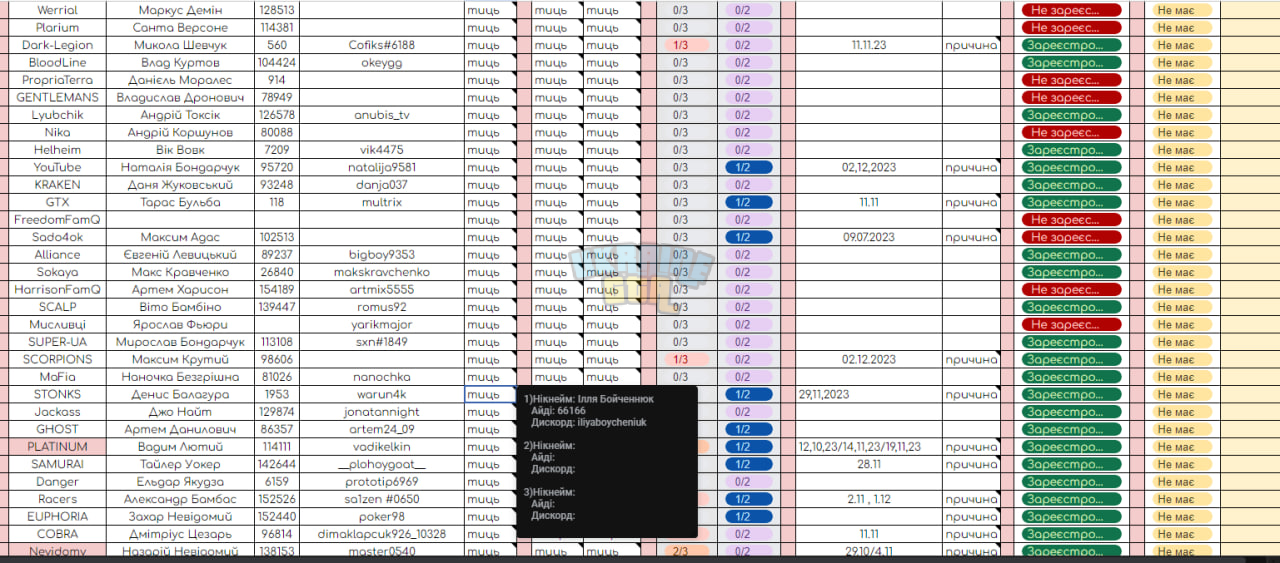Click причина cell in Dark-Legion row
The image size is (1280, 563).
[x=971, y=45]
